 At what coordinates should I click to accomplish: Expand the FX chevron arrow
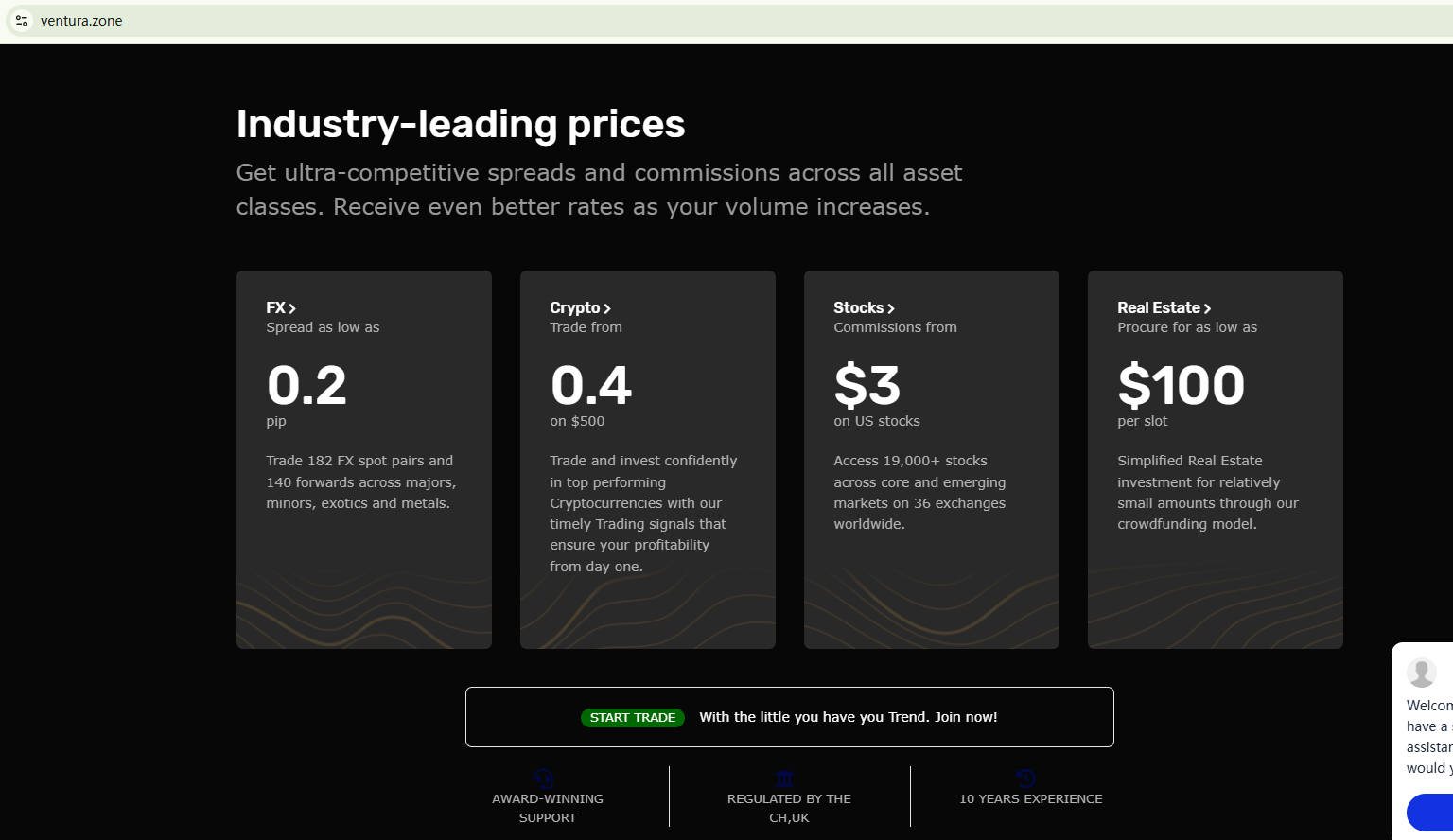click(x=292, y=308)
